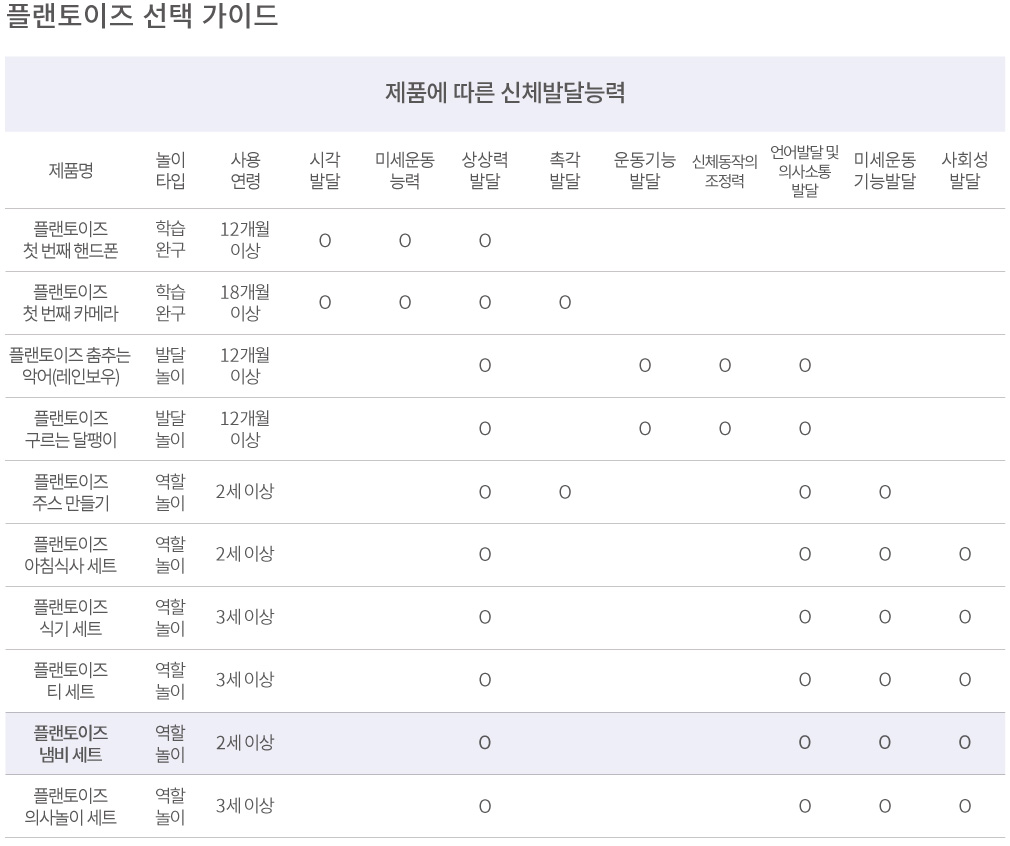
Task: Select product name "플랜토이즈 주스 만들기"
Action: click(71, 492)
